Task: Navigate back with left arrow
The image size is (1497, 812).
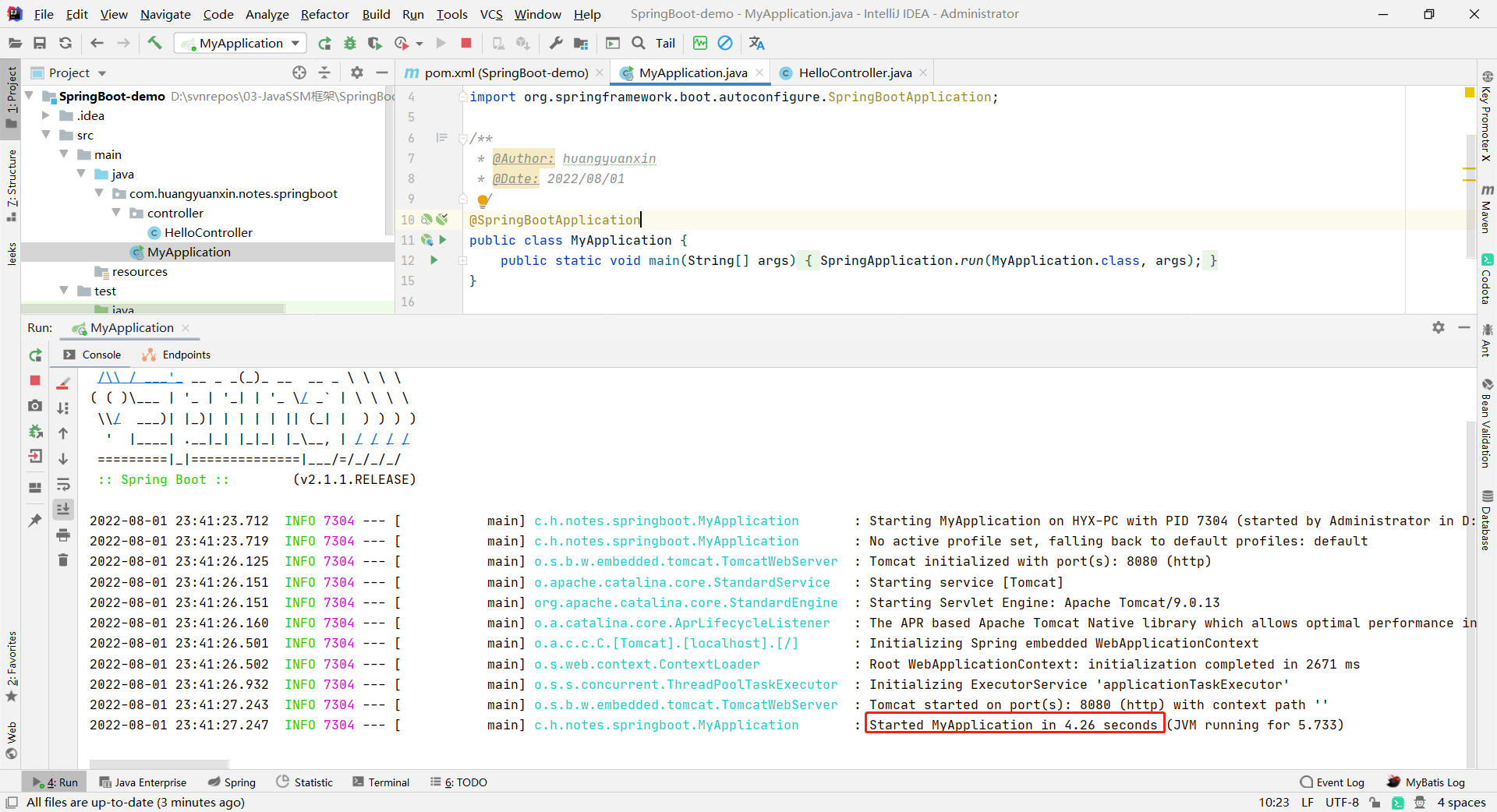Action: 97,43
